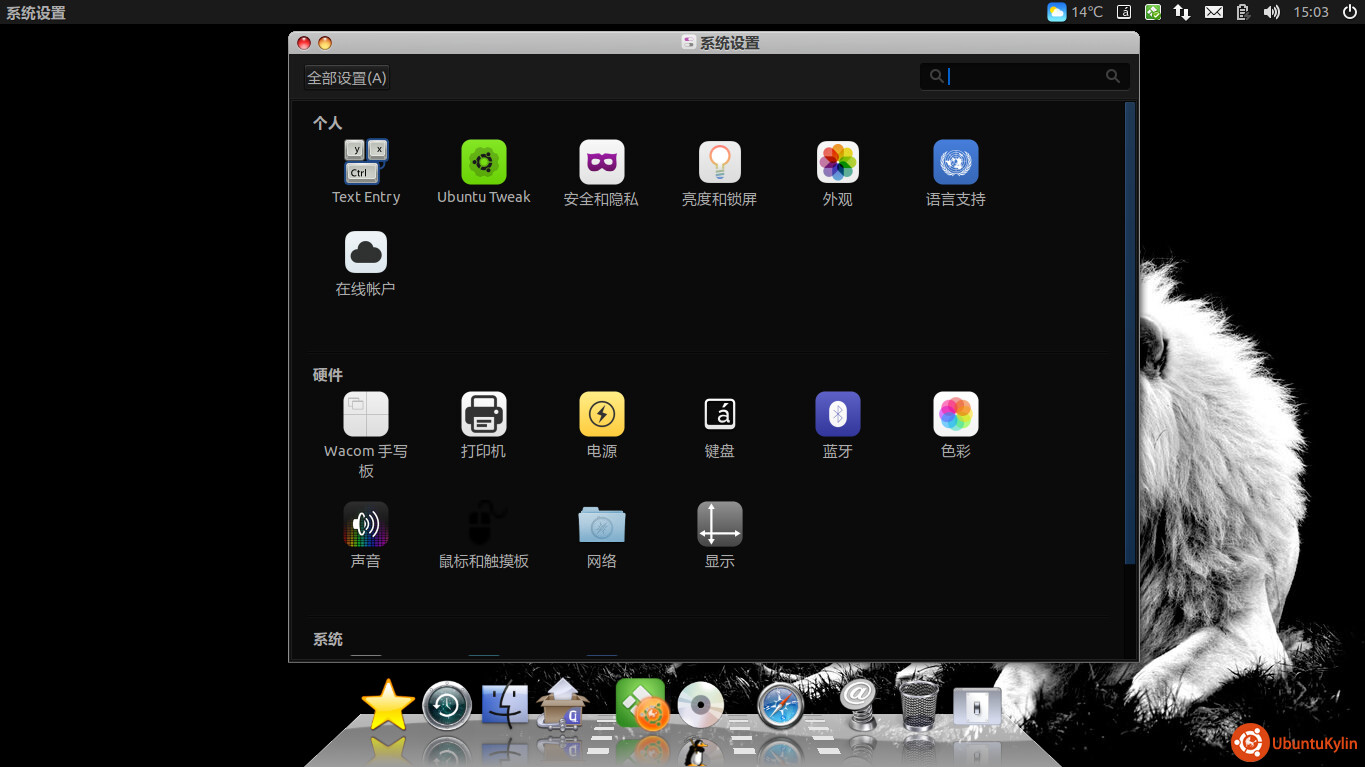Open the Trash from the dock
The width and height of the screenshot is (1365, 767).
[x=918, y=705]
